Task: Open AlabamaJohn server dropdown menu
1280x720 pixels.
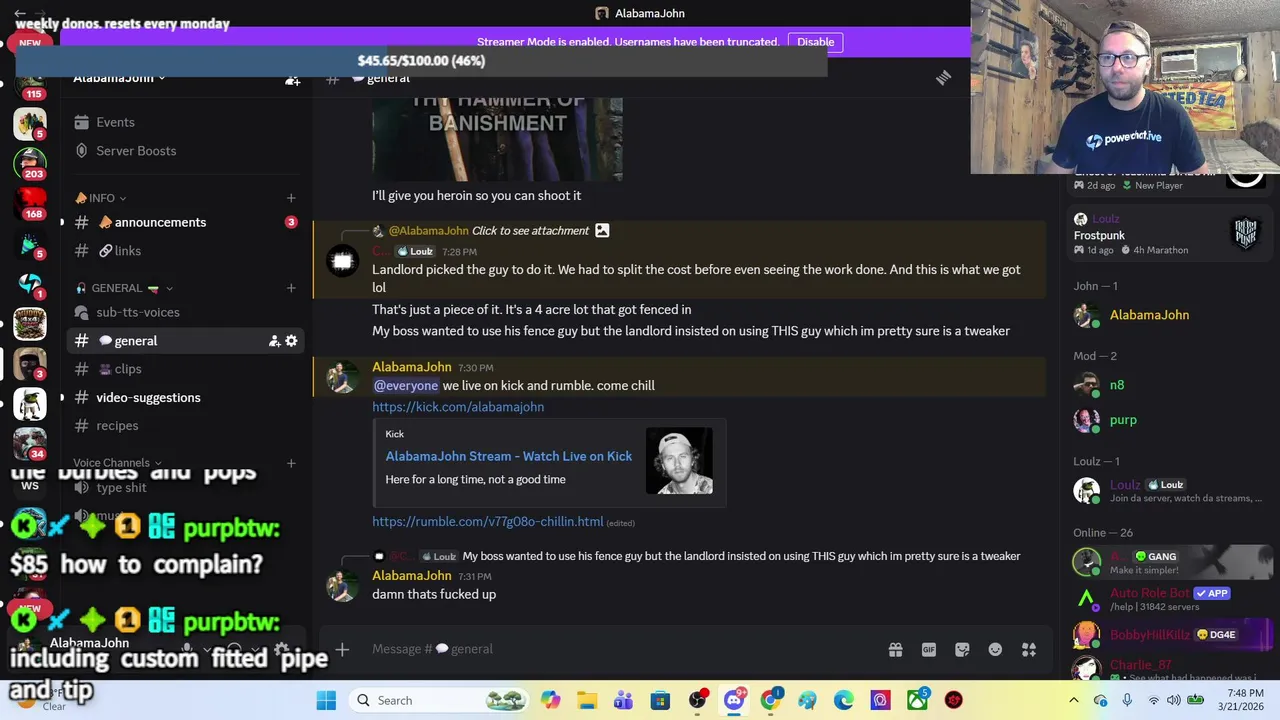Action: point(119,78)
